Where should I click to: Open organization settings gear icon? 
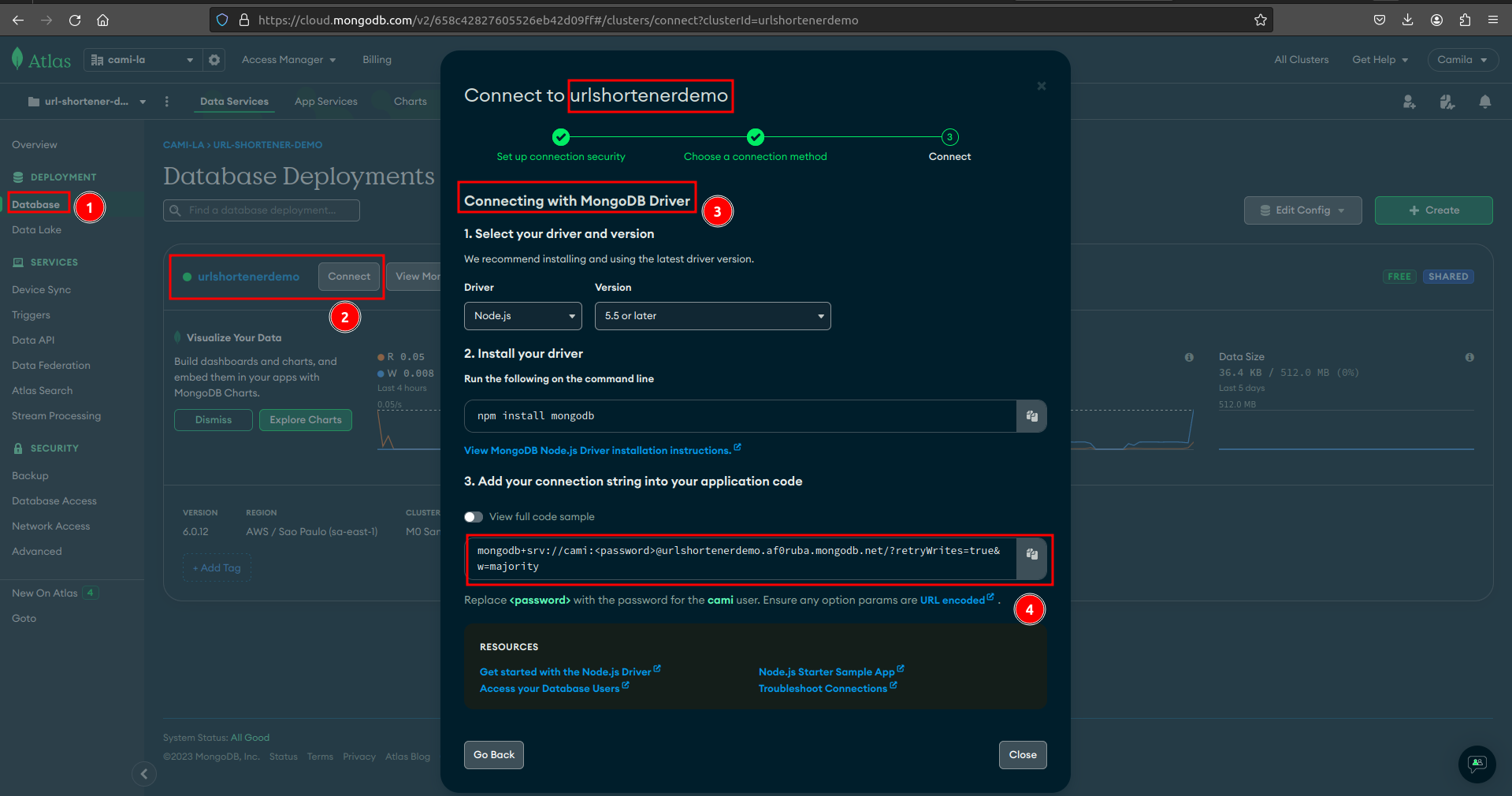(214, 60)
